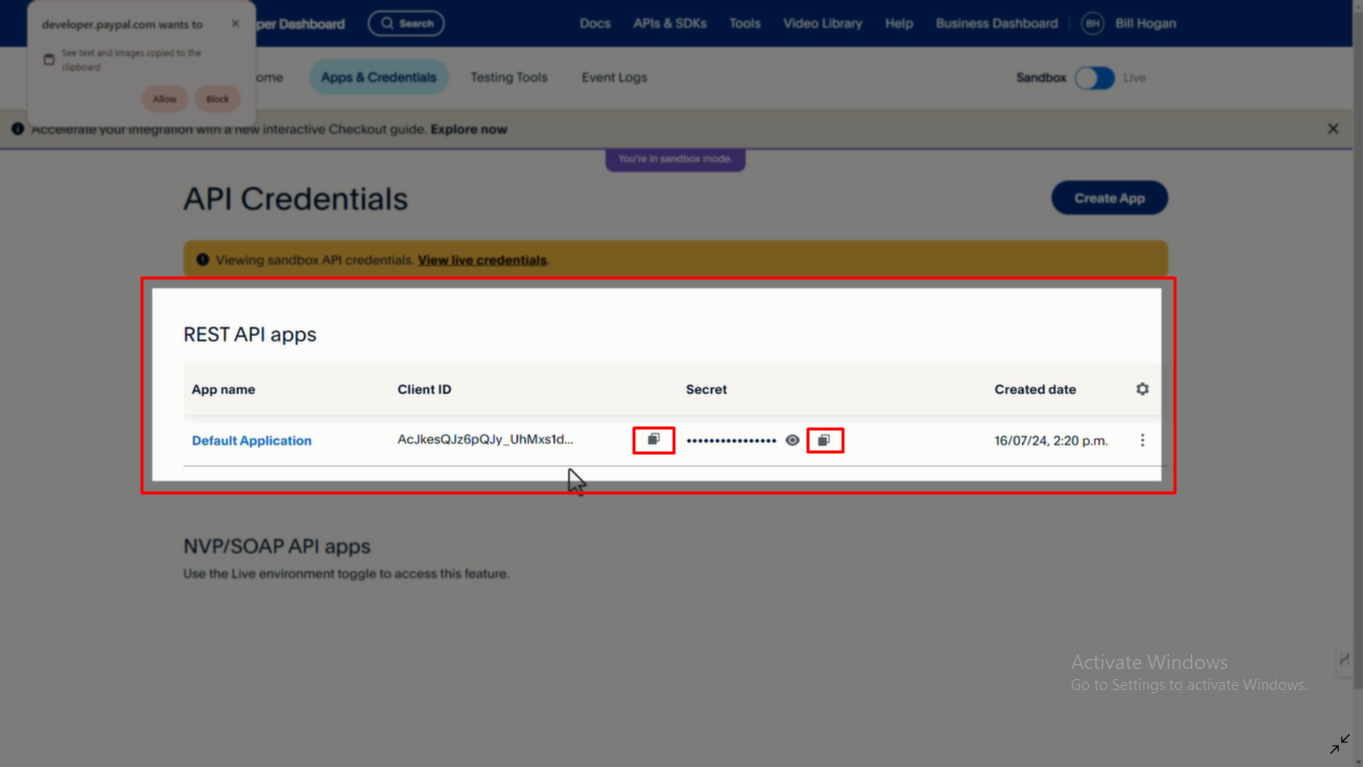Copy the Client ID to clipboard
The height and width of the screenshot is (767, 1363).
point(654,440)
